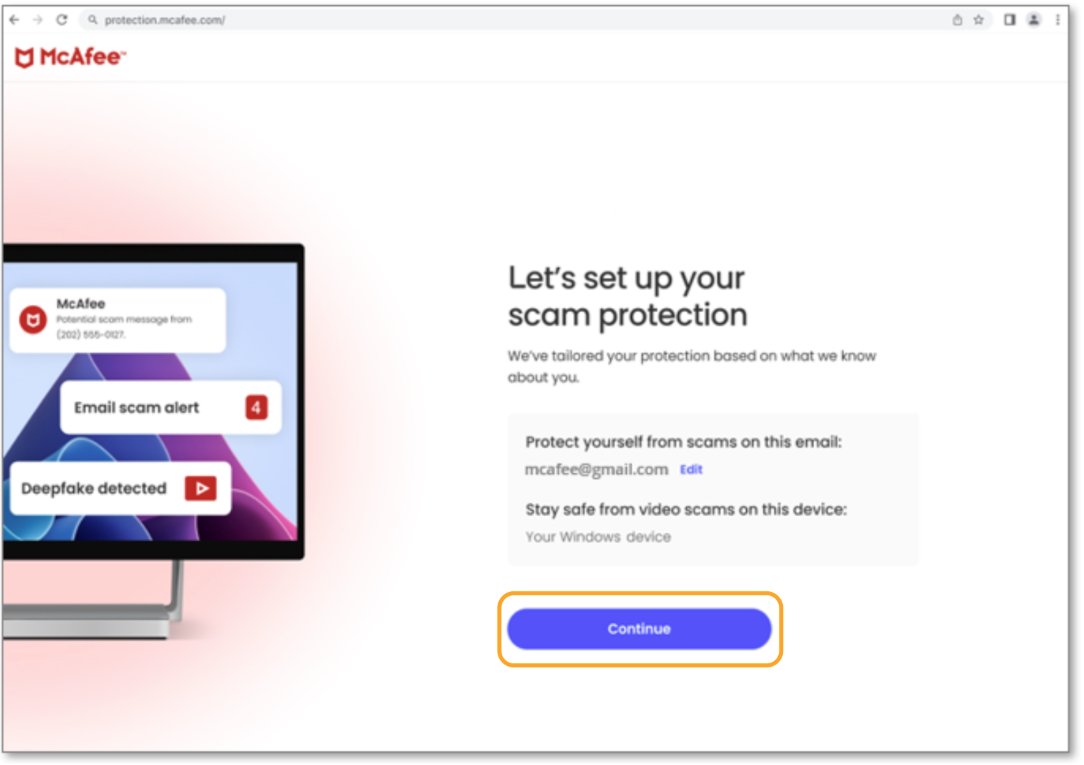This screenshot has height=765, width=1084.
Task: Open the Chrome profile avatar
Action: click(1034, 20)
